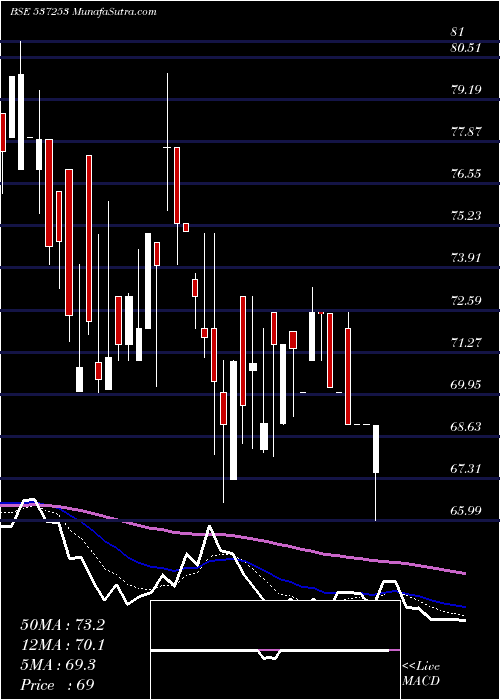Click the Price : 69 readout

coord(57,685)
